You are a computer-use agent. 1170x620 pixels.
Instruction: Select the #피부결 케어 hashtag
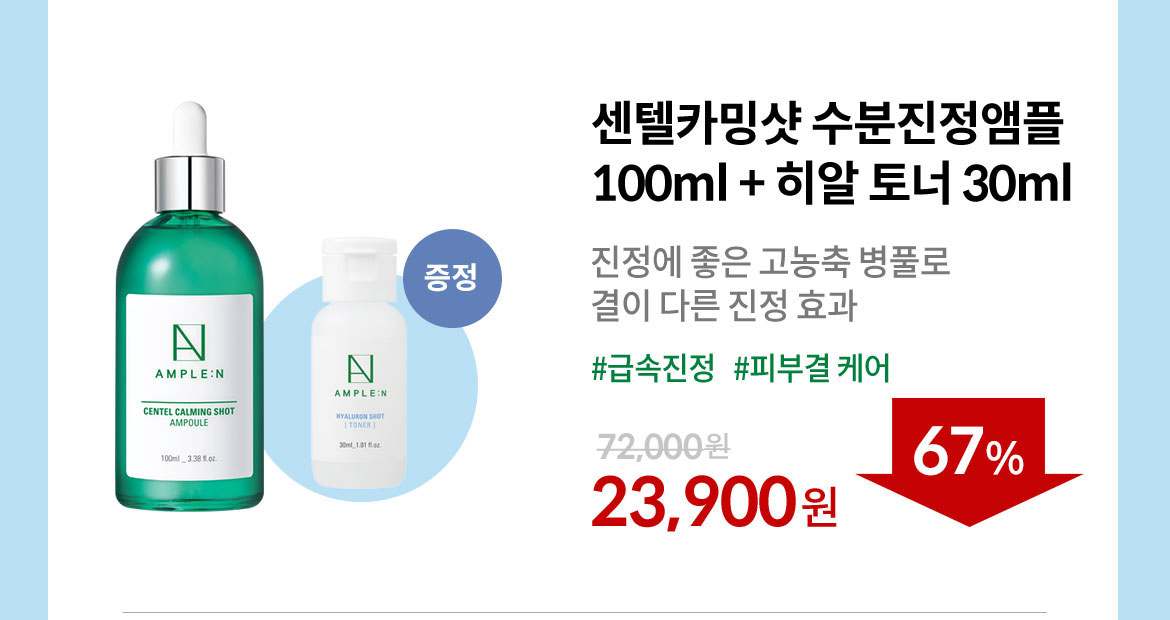[812, 369]
